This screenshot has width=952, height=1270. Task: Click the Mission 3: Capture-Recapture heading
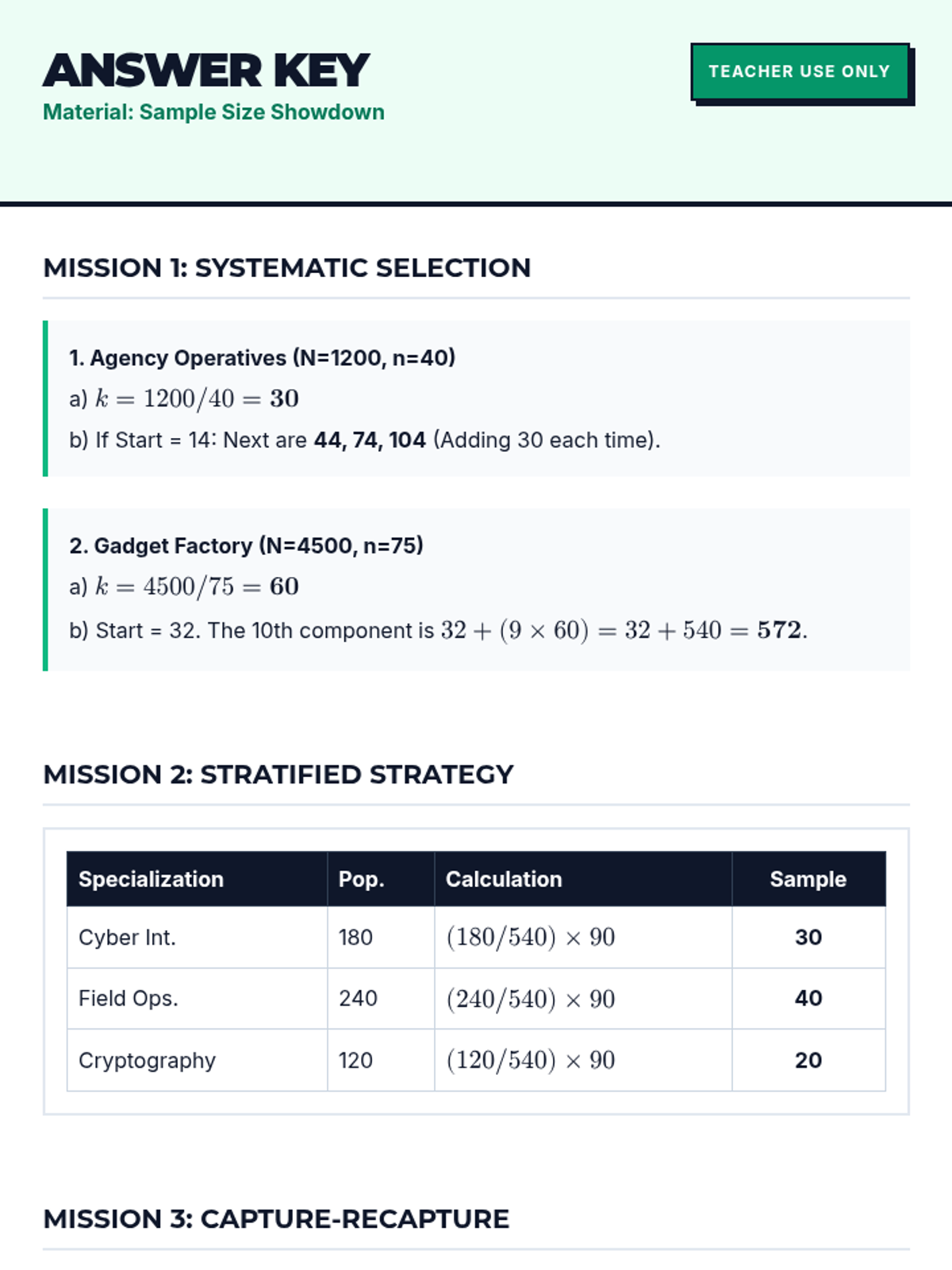pos(276,1219)
